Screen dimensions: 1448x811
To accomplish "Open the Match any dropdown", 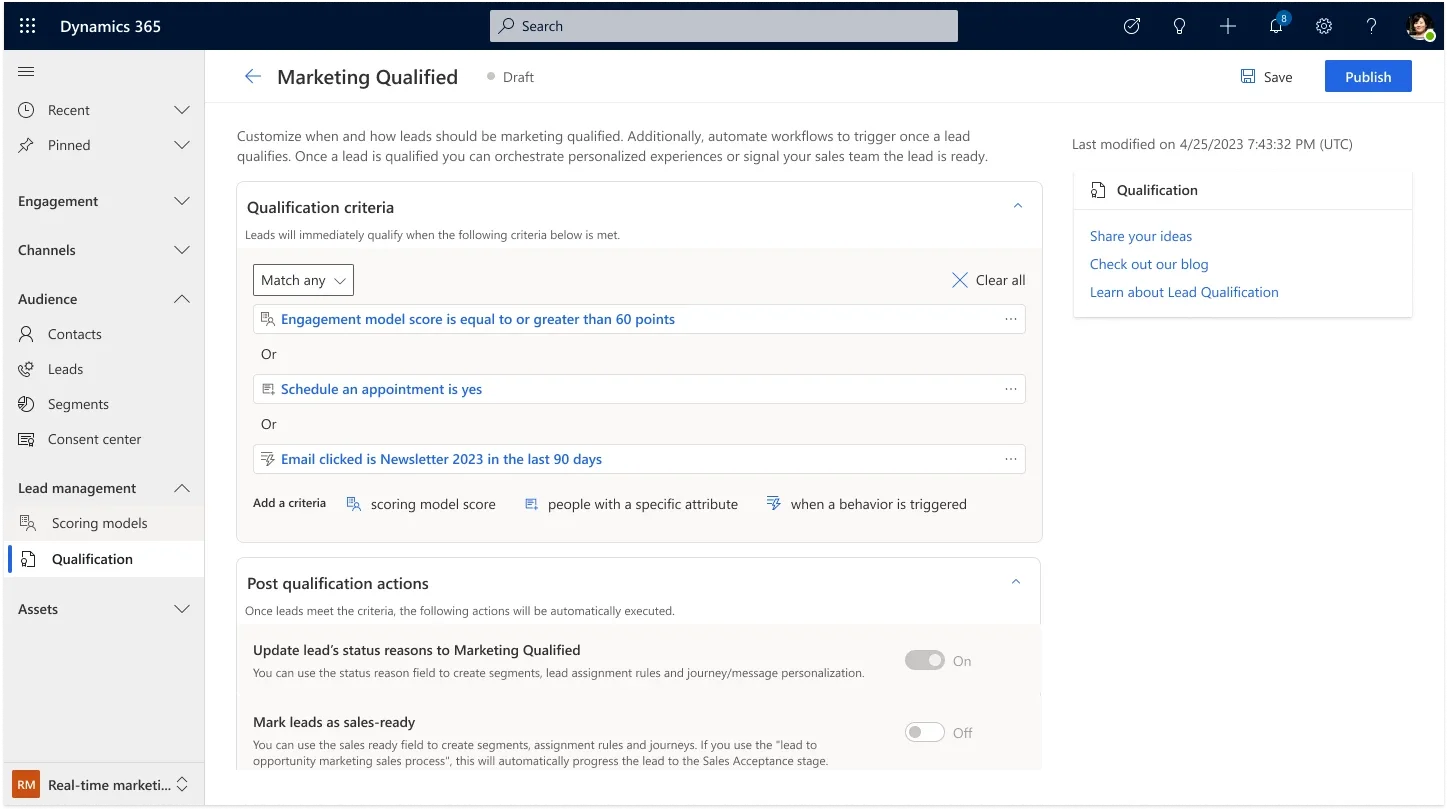I will [x=303, y=280].
